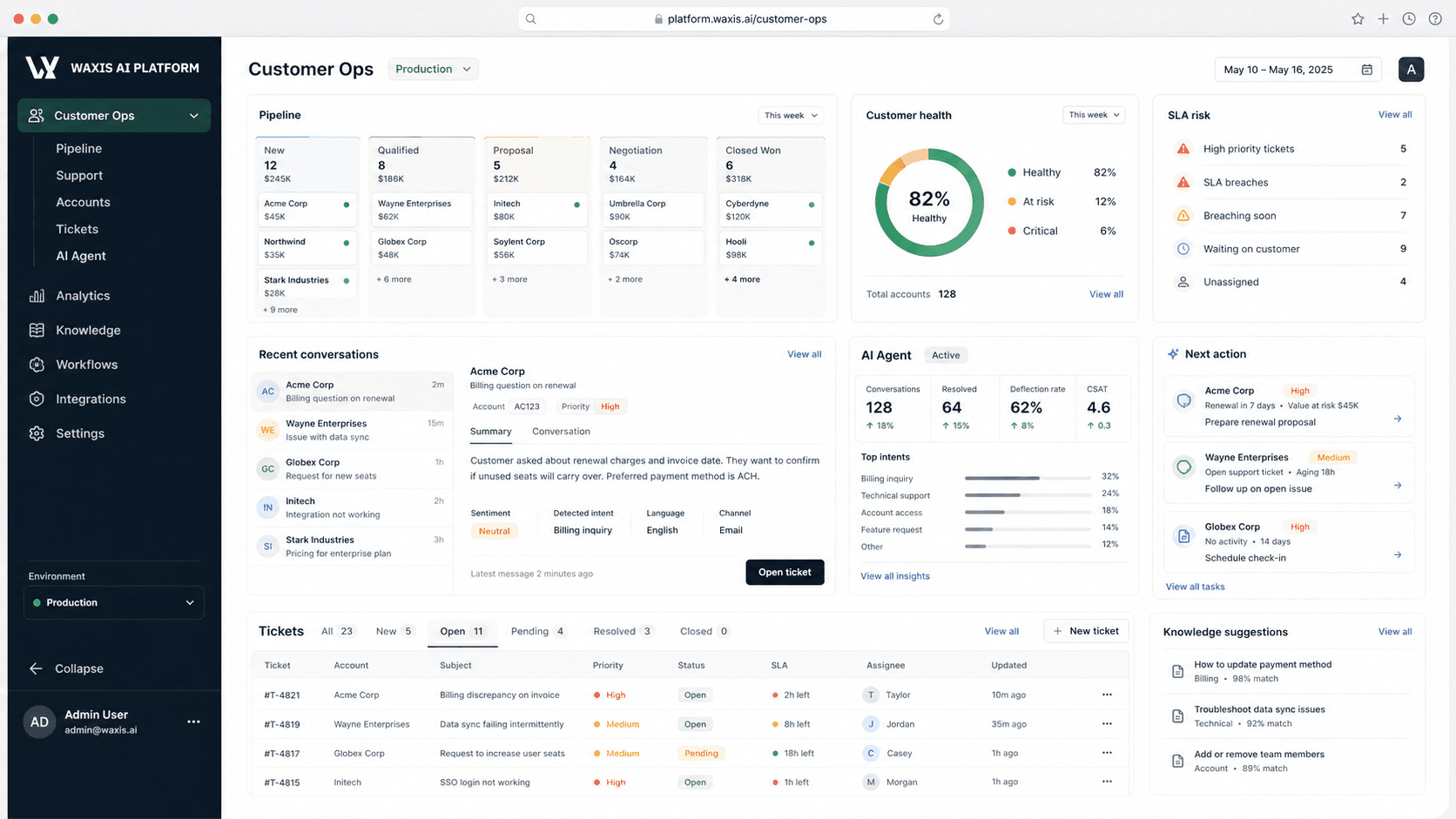Click the arrow on Wayne Enterprises next action

[x=1398, y=486]
